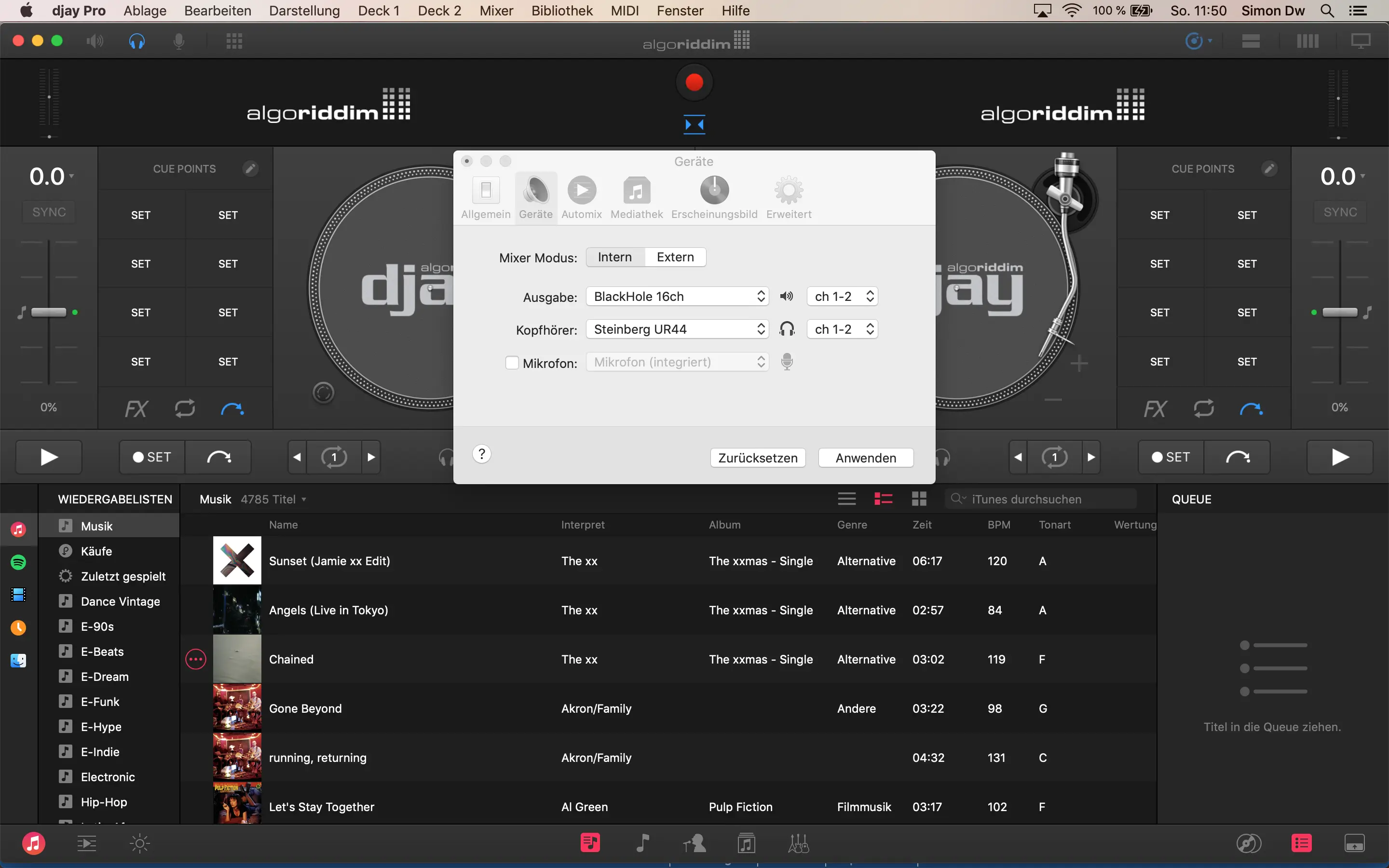Open the Ausgabe device dropdown
This screenshot has height=868, width=1389.
coord(677,297)
